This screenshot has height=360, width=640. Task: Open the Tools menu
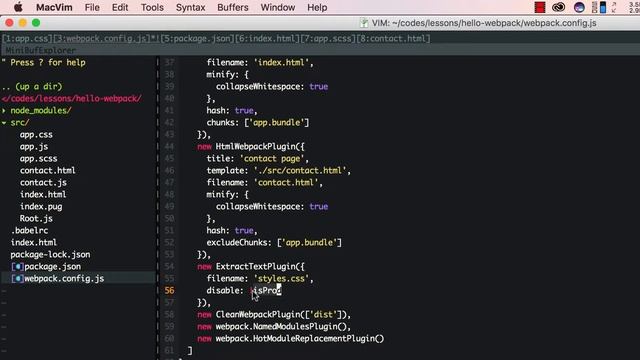pos(152,7)
